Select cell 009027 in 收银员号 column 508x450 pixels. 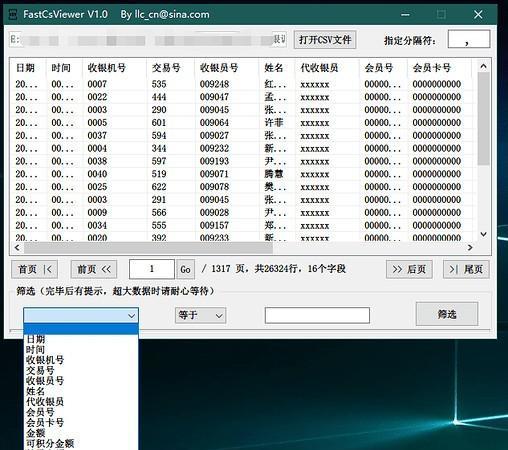pyautogui.click(x=214, y=136)
